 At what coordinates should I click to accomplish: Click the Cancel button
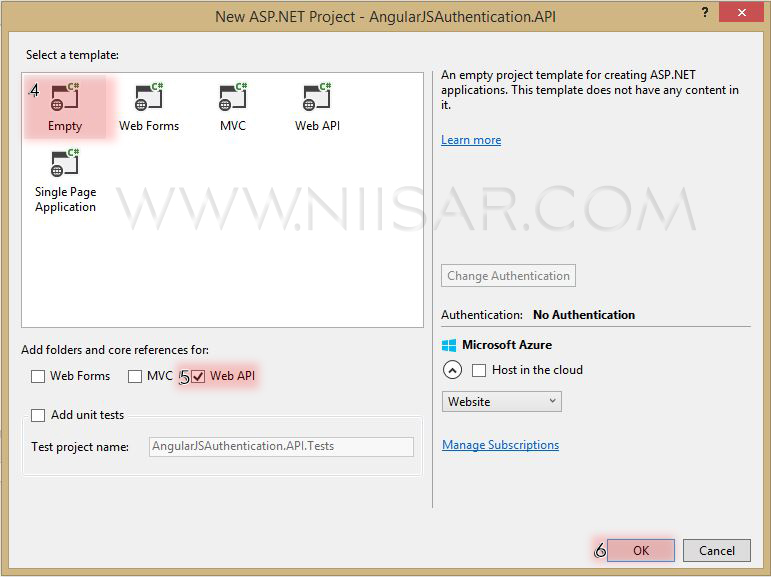pos(717,550)
